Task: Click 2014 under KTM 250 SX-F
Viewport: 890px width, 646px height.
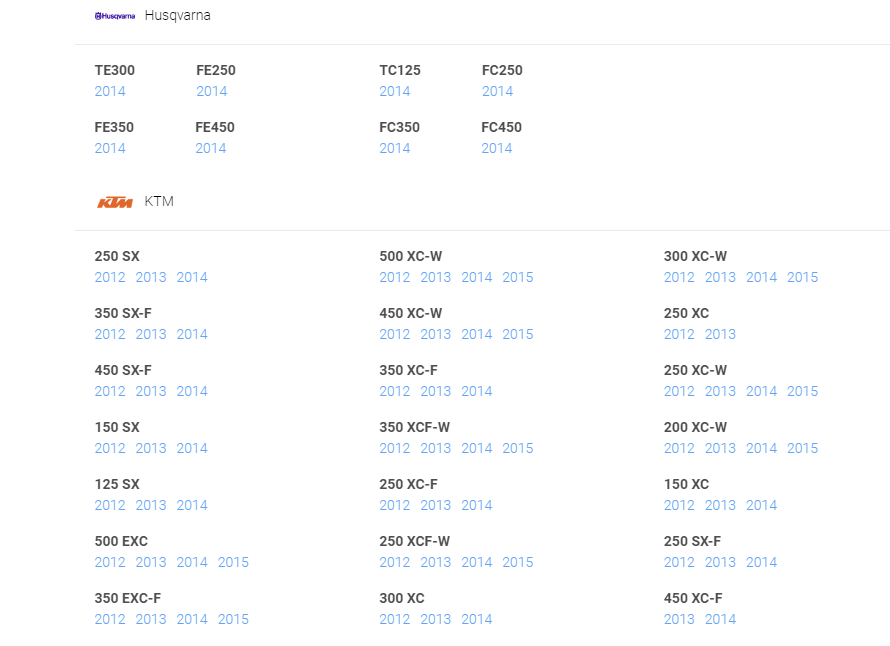Action: point(761,562)
